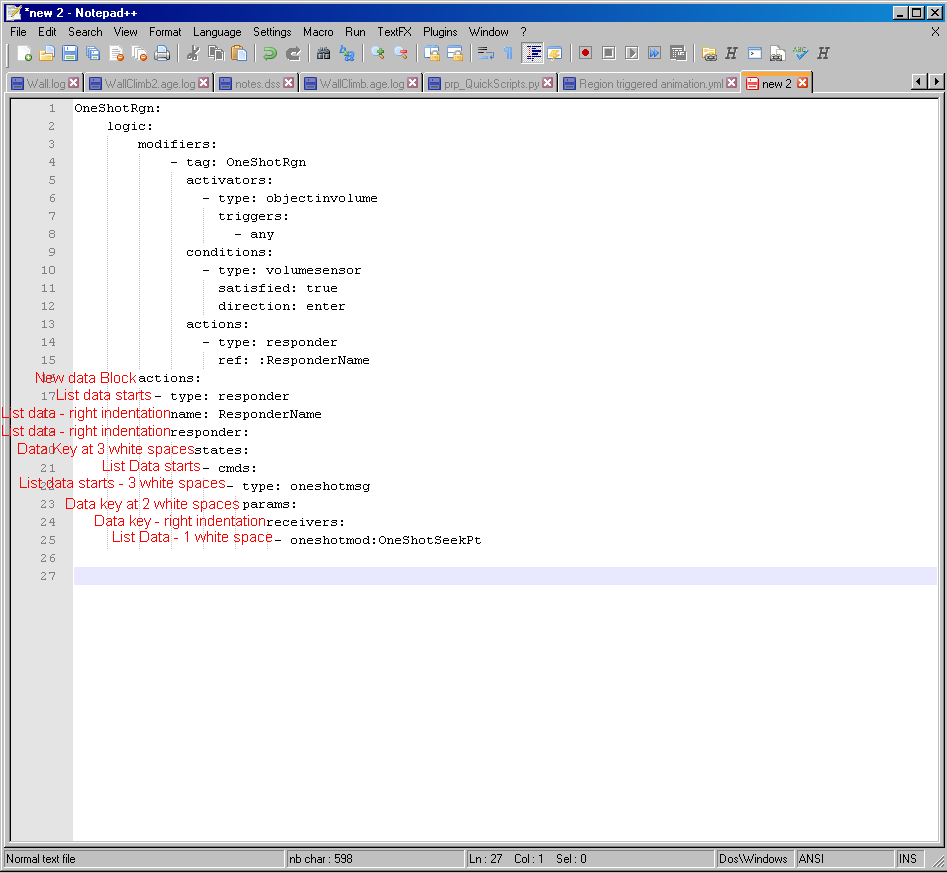Close document with menu bar X
The image size is (947, 873).
[x=935, y=32]
